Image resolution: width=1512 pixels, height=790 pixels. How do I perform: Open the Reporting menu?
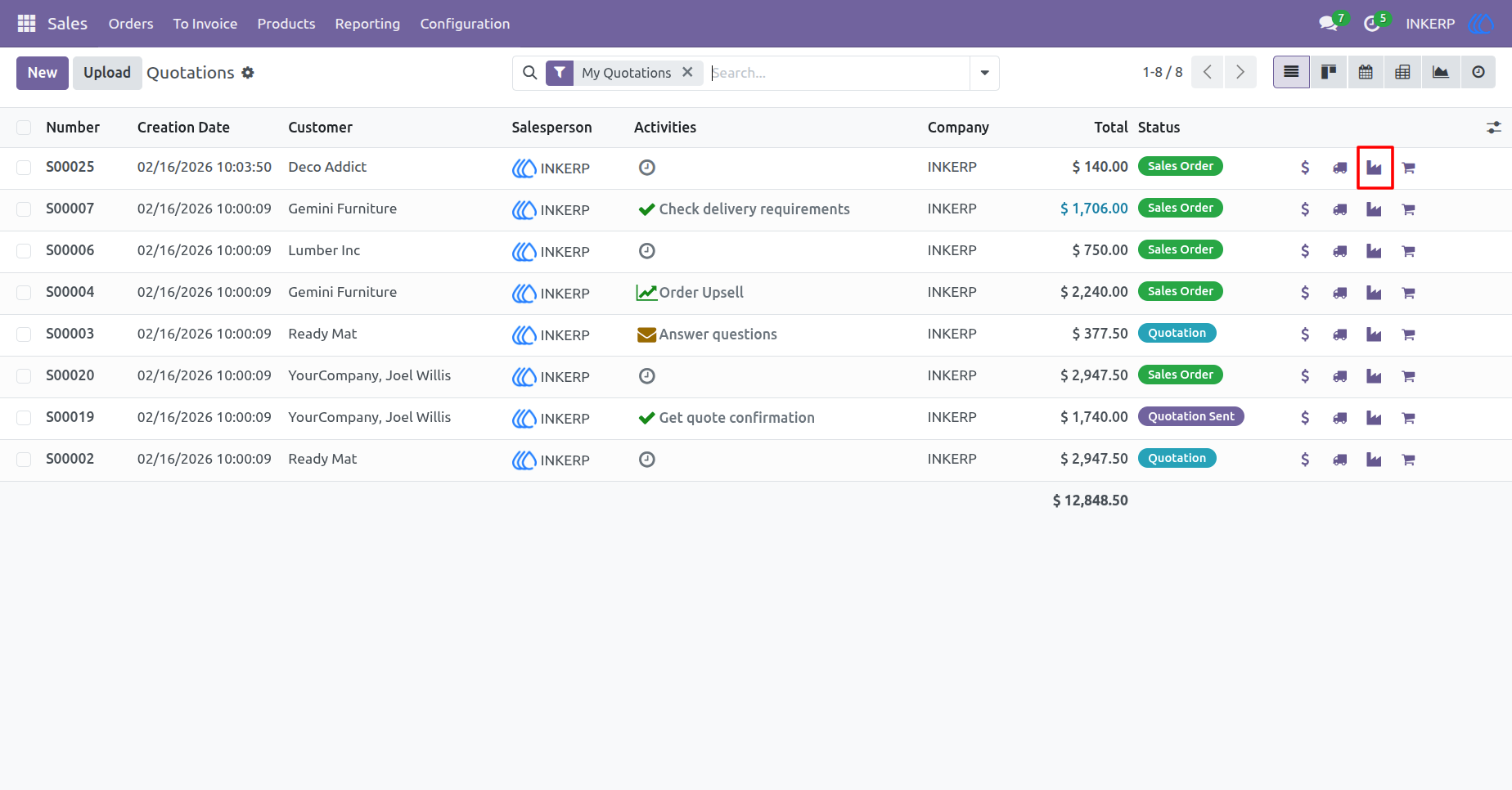pos(367,24)
